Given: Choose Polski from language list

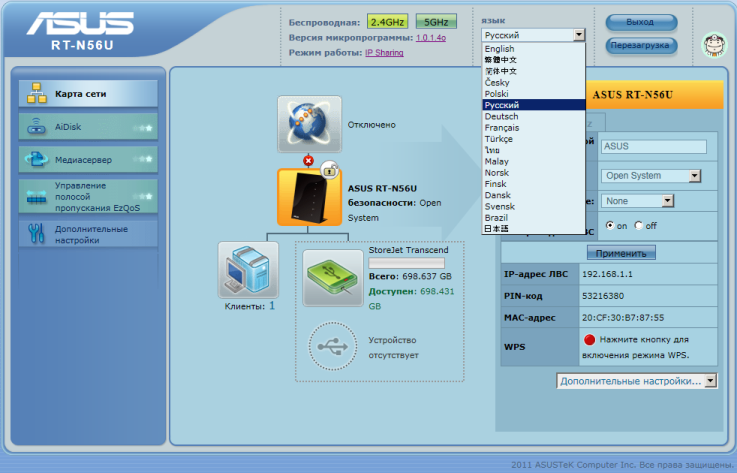Looking at the screenshot, I should tap(533, 94).
